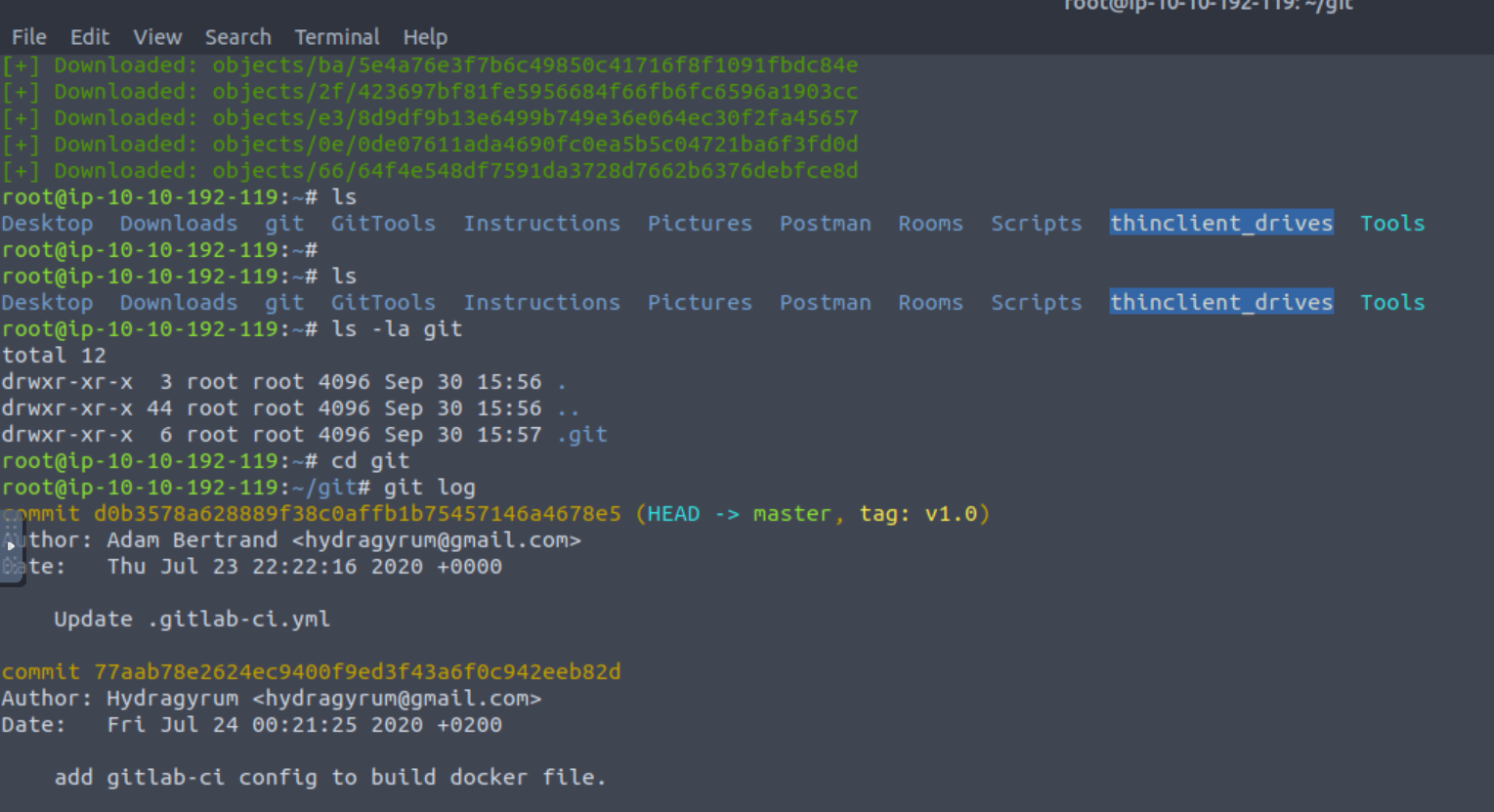Click 'total 12' output line

54,356
